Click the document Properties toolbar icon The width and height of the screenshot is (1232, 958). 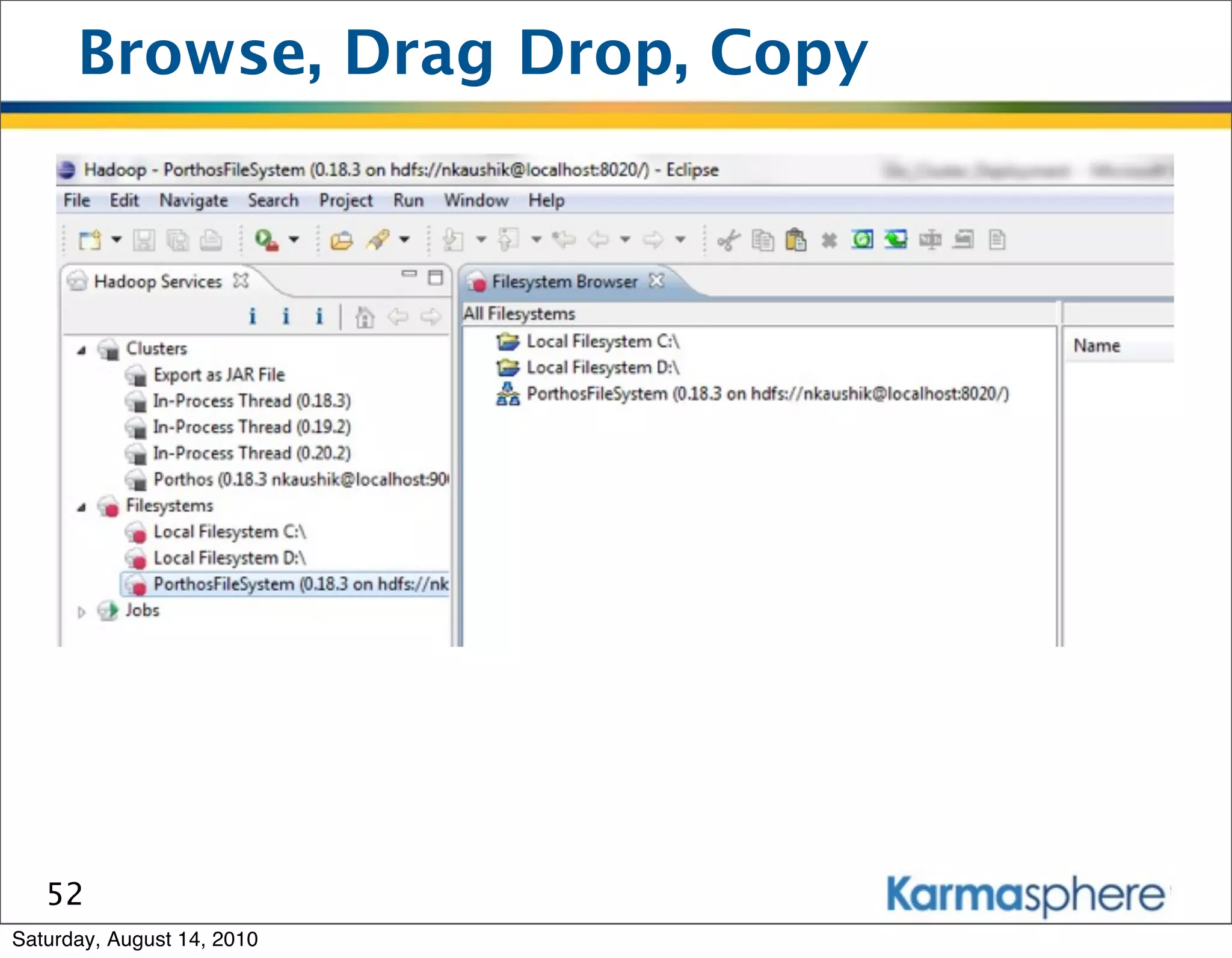[997, 240]
